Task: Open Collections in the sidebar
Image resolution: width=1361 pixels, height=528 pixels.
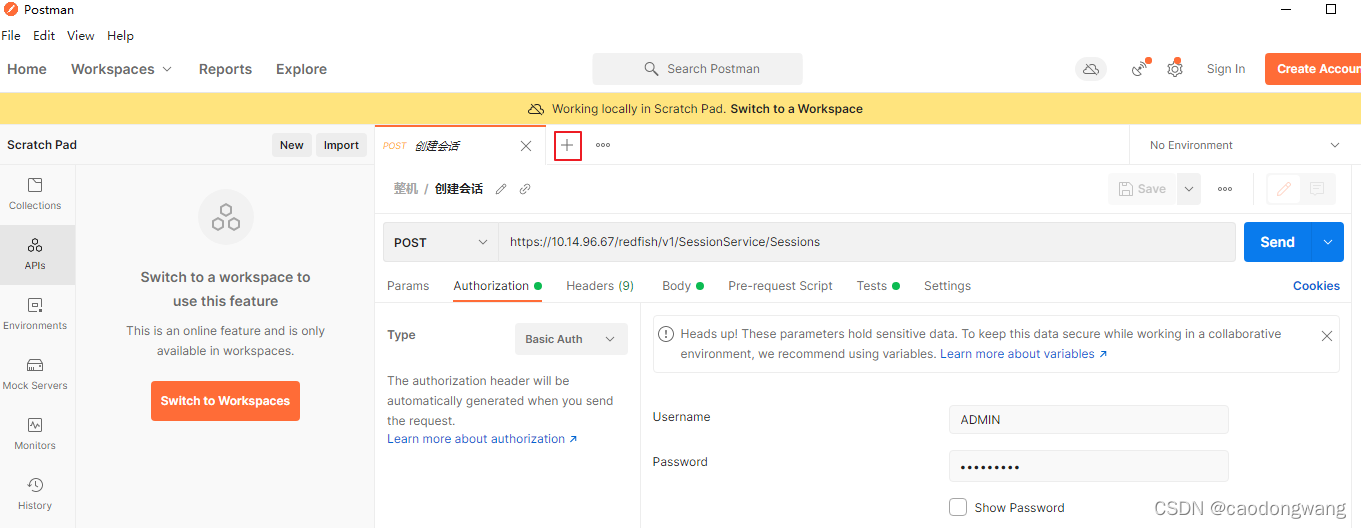Action: coord(35,194)
